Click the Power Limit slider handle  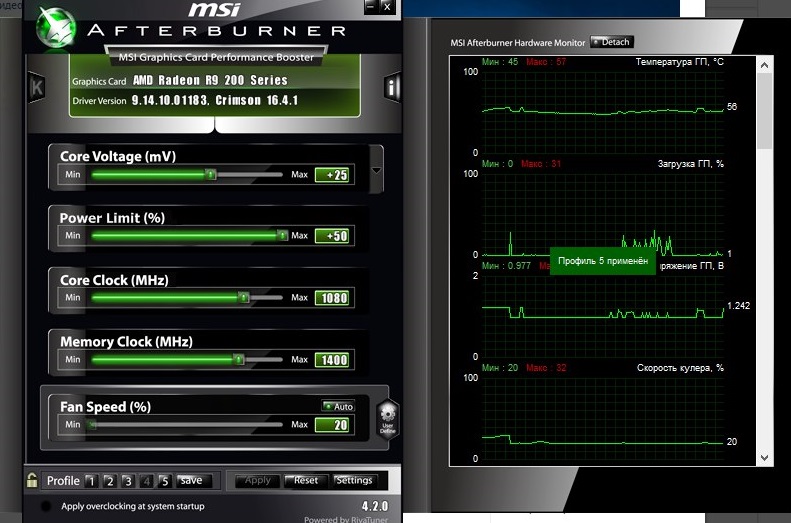pyautogui.click(x=282, y=236)
